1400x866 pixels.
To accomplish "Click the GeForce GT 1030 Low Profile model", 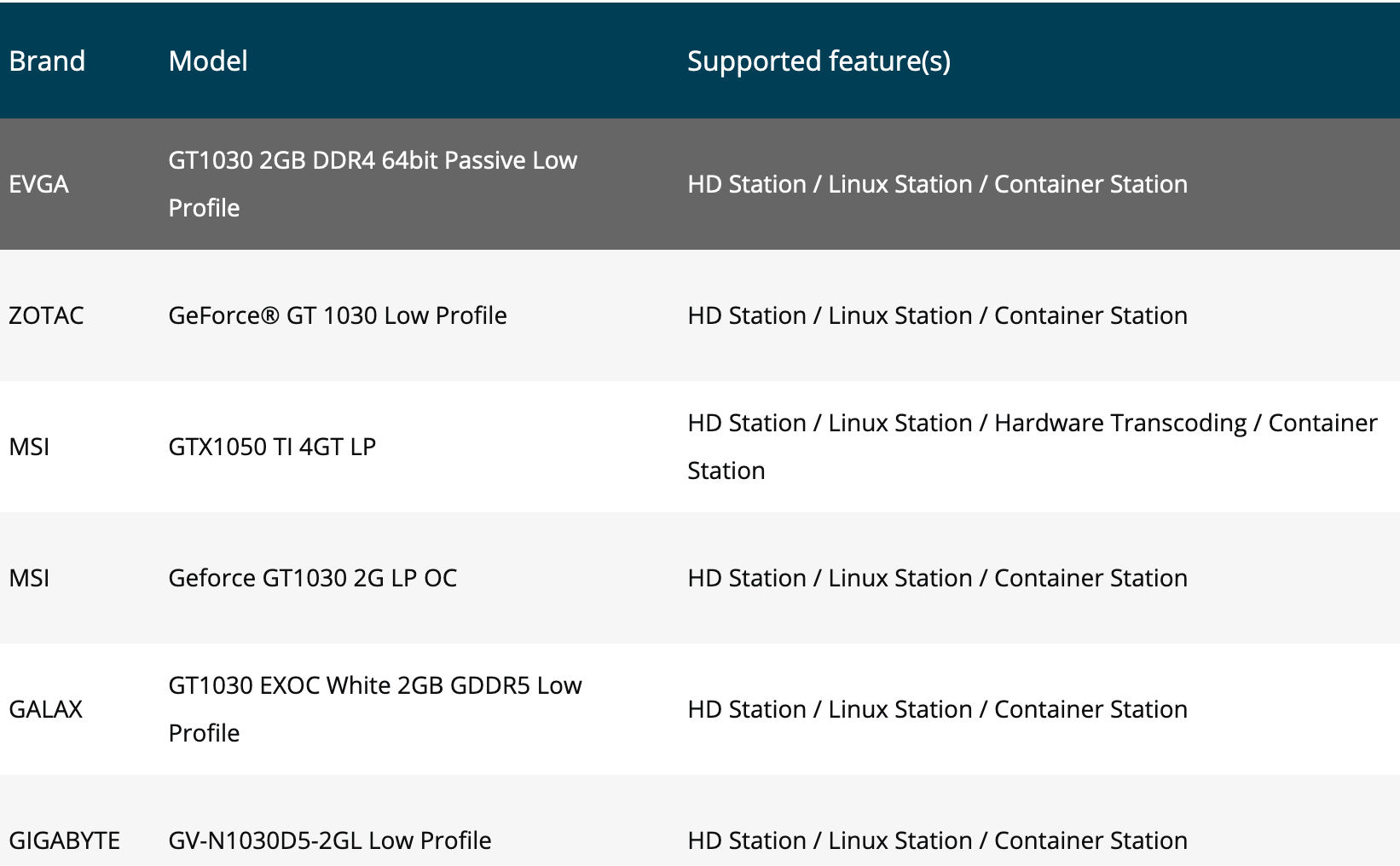I will click(338, 315).
